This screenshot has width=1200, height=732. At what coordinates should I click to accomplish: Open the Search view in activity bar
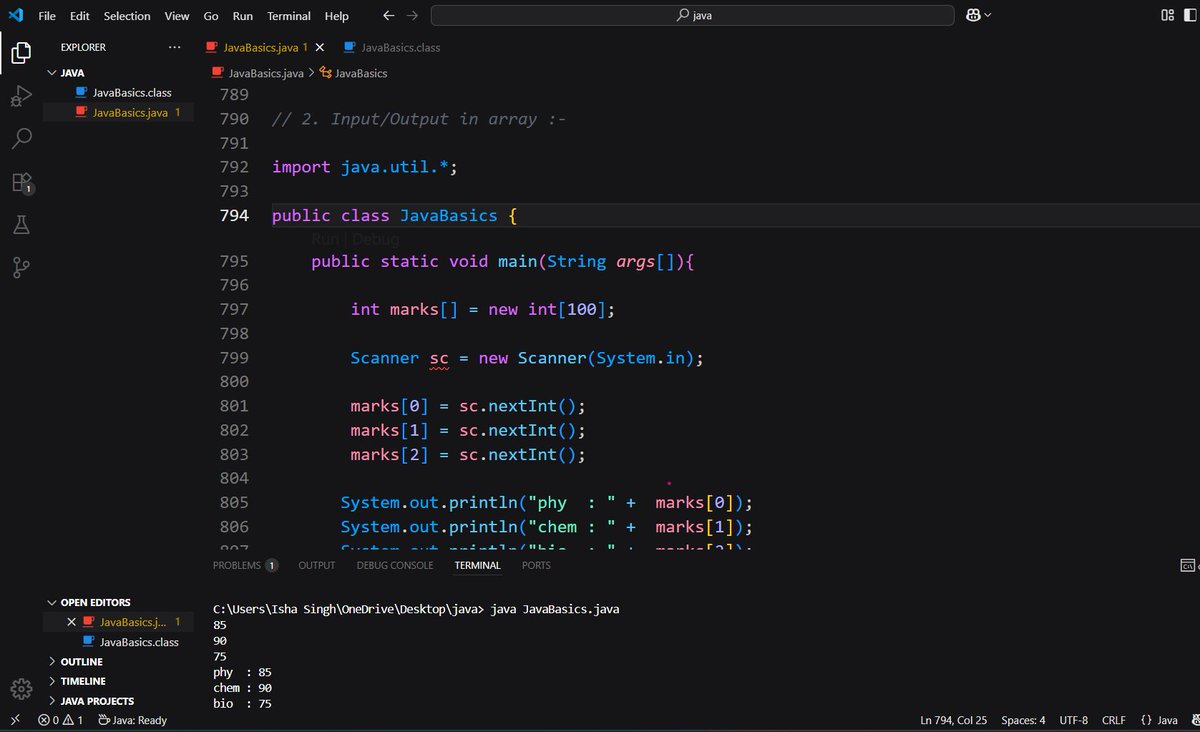(x=21, y=139)
